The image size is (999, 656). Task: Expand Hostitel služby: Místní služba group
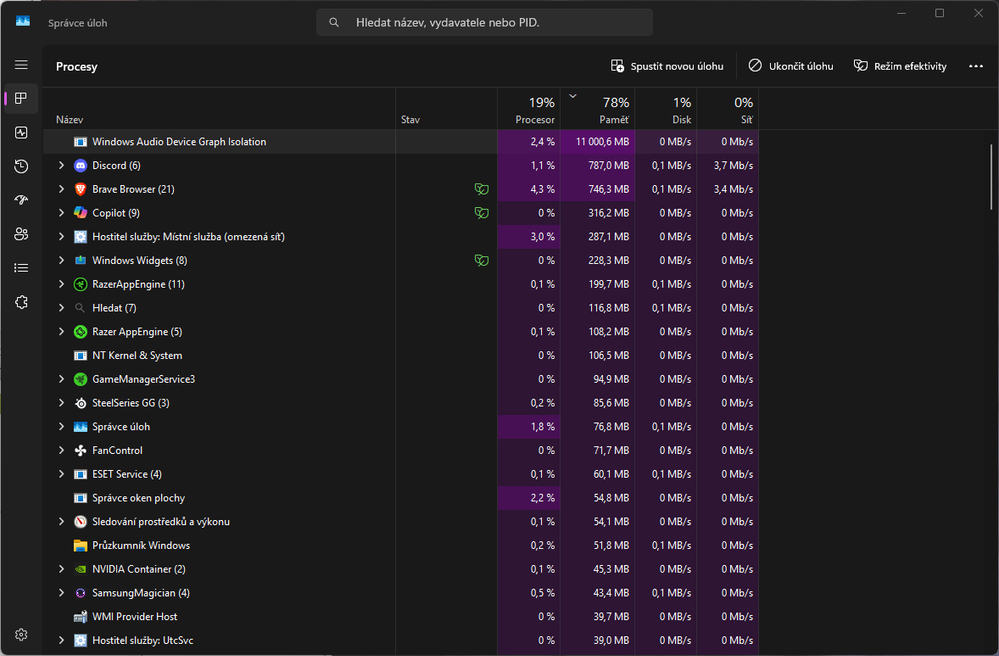point(61,236)
